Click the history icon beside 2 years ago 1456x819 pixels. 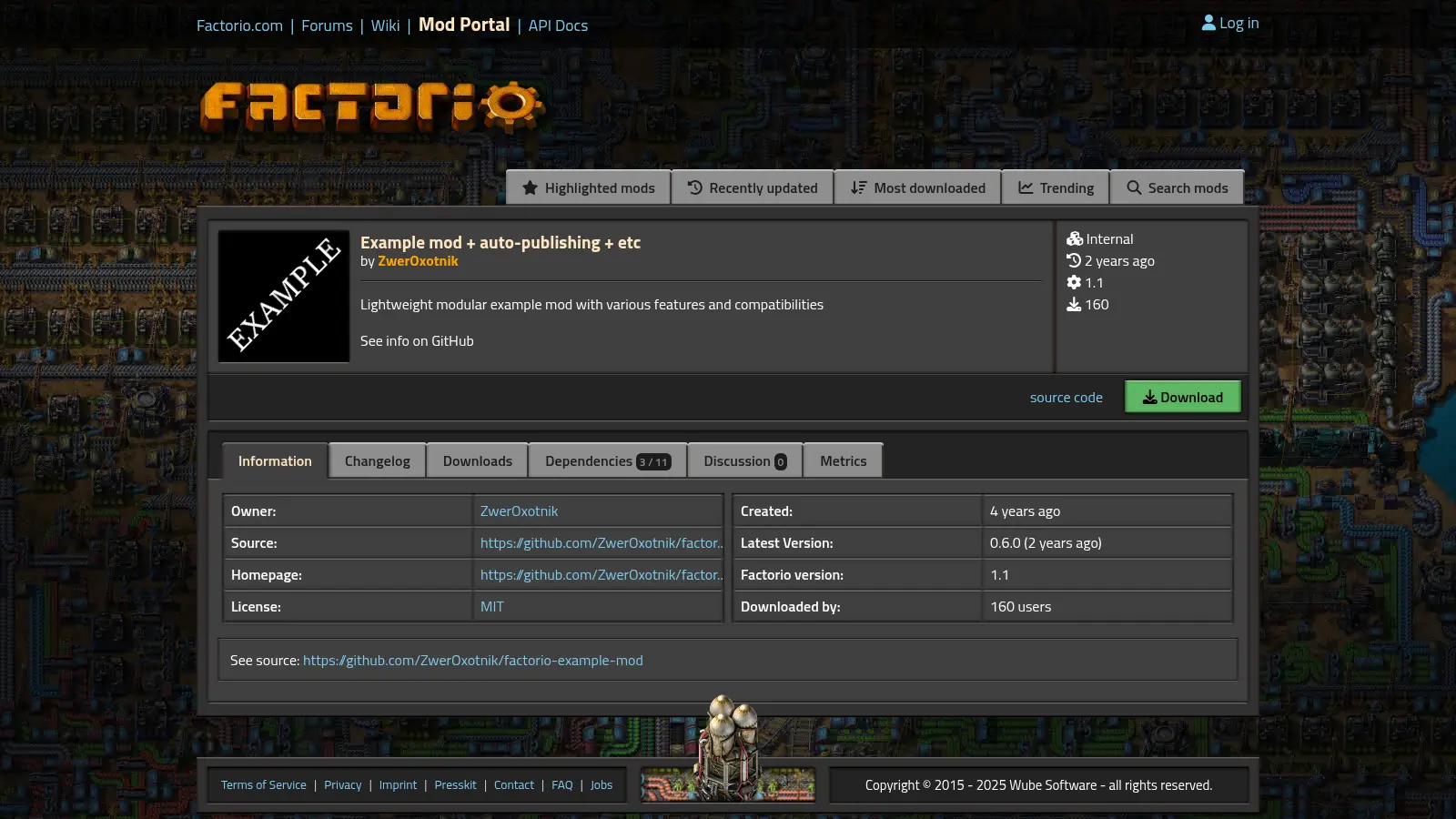[1074, 260]
